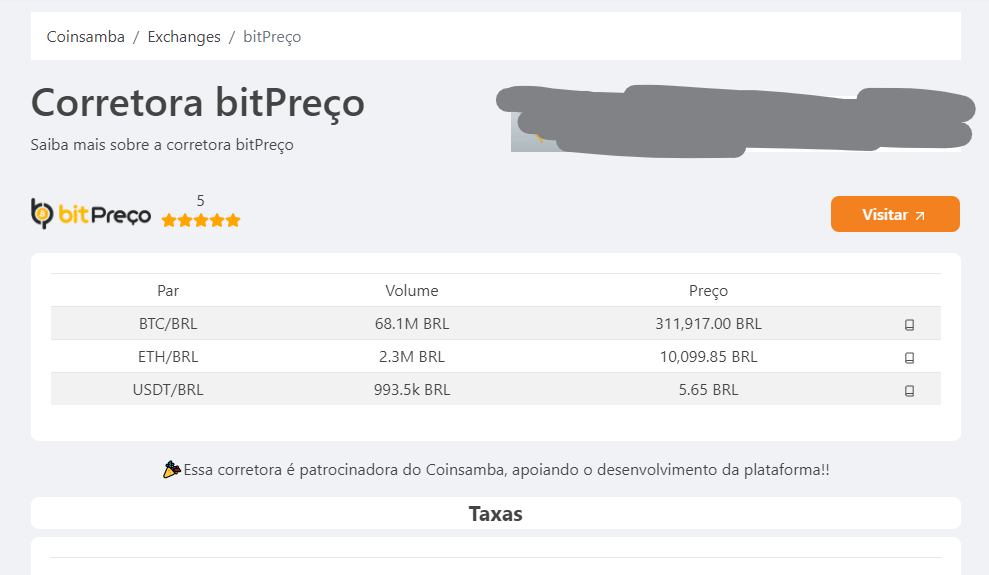Click the icon in the BTC/BRL row
This screenshot has height=575, width=989.
pos(909,325)
